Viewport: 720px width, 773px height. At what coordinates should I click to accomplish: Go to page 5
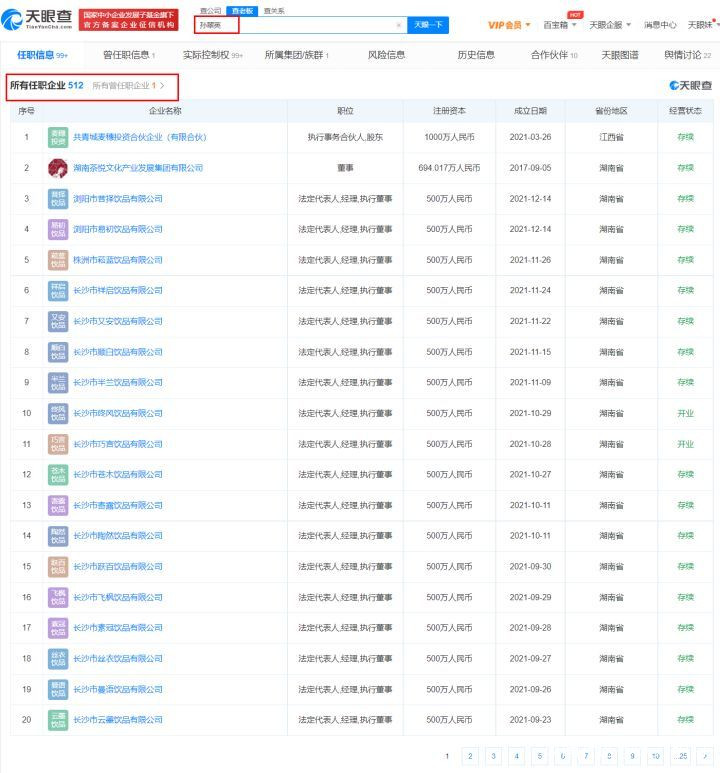pyautogui.click(x=540, y=756)
